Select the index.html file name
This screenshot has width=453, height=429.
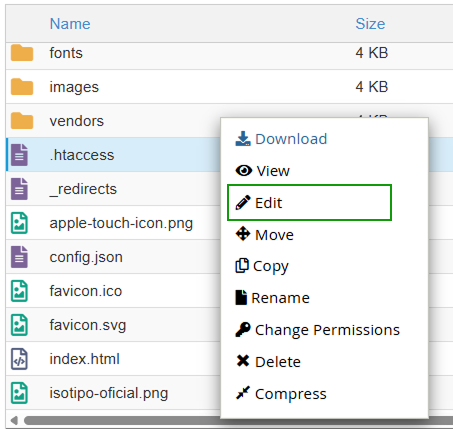[x=84, y=359]
